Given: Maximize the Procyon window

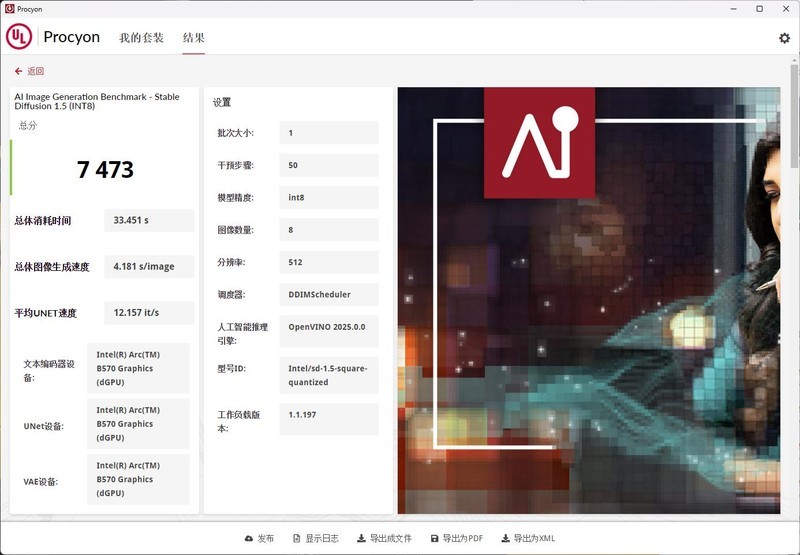Looking at the screenshot, I should coord(760,9).
